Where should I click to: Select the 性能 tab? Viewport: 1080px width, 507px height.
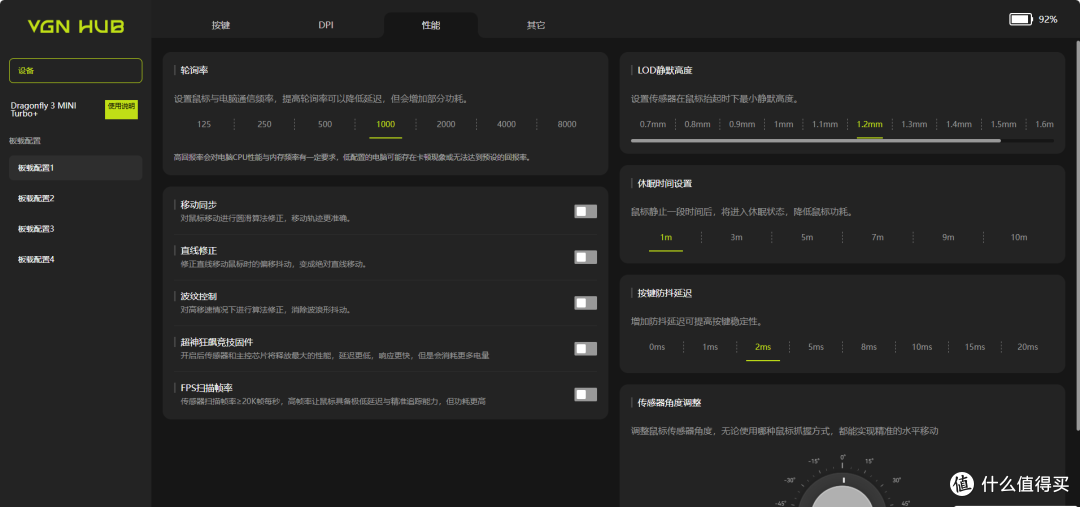coord(431,25)
